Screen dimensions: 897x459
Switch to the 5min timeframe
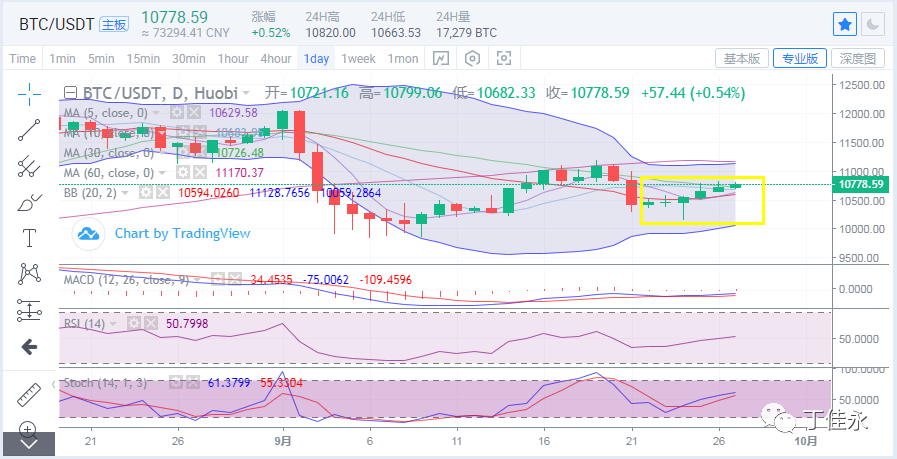click(101, 58)
